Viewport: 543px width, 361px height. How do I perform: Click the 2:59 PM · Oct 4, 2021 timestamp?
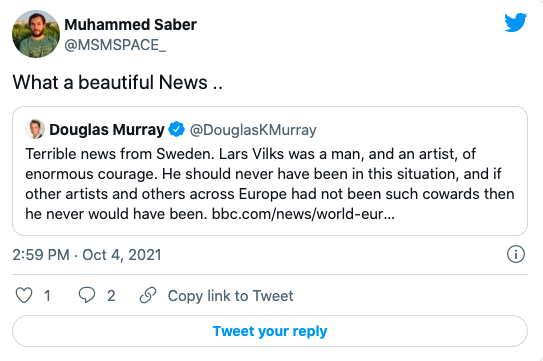87,255
